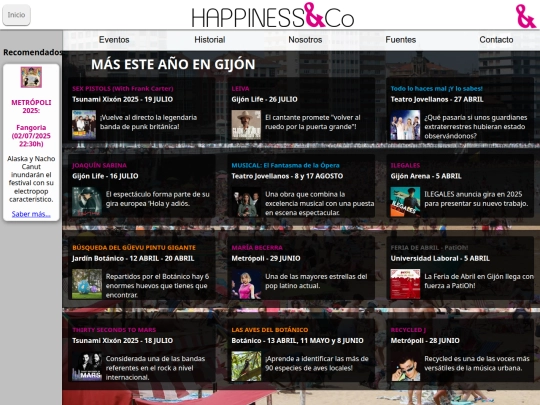Open 'FERIA DE ABRIL - PatiOh!' title

point(429,248)
